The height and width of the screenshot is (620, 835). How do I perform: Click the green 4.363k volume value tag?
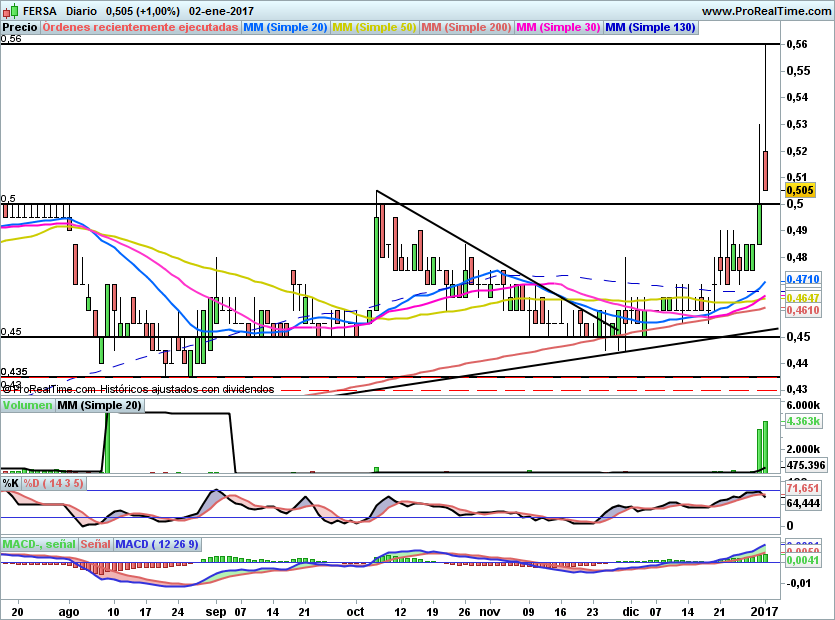[x=803, y=421]
